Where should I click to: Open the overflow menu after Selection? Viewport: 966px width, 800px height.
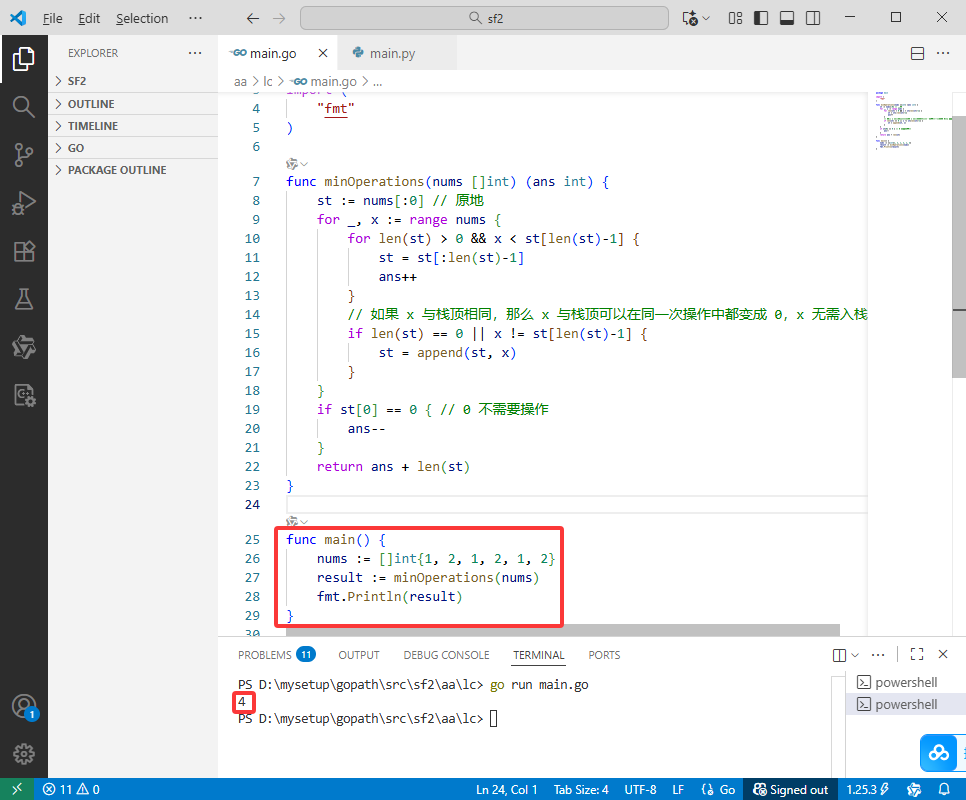point(195,18)
